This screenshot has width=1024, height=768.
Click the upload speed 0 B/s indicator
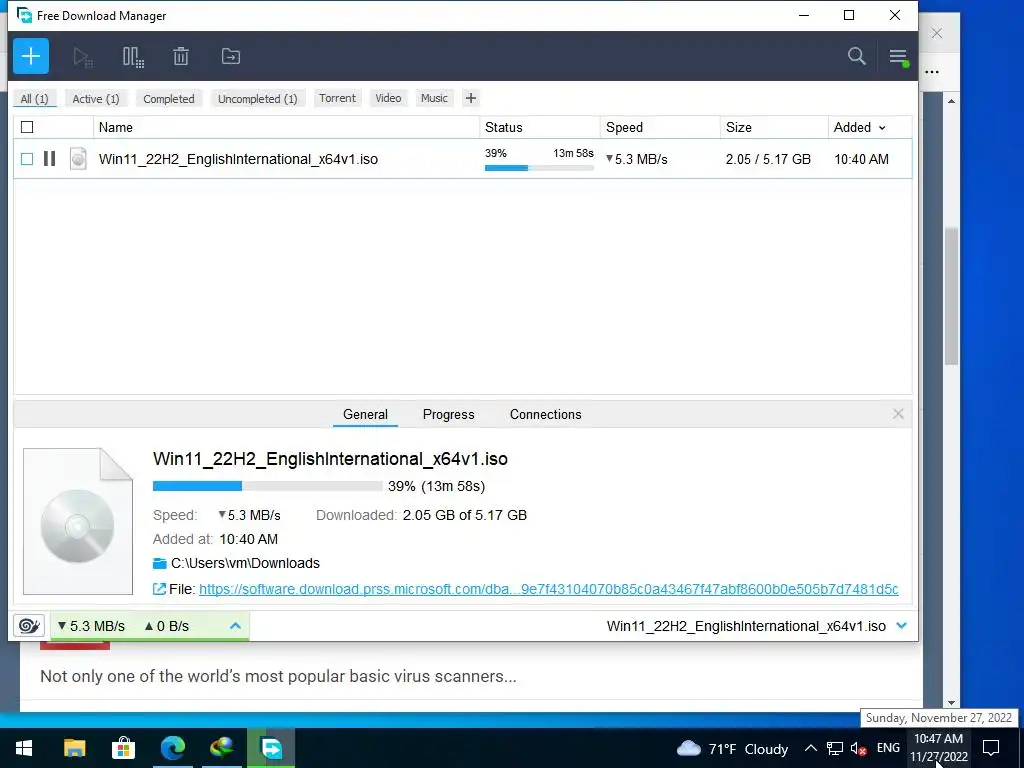[167, 626]
